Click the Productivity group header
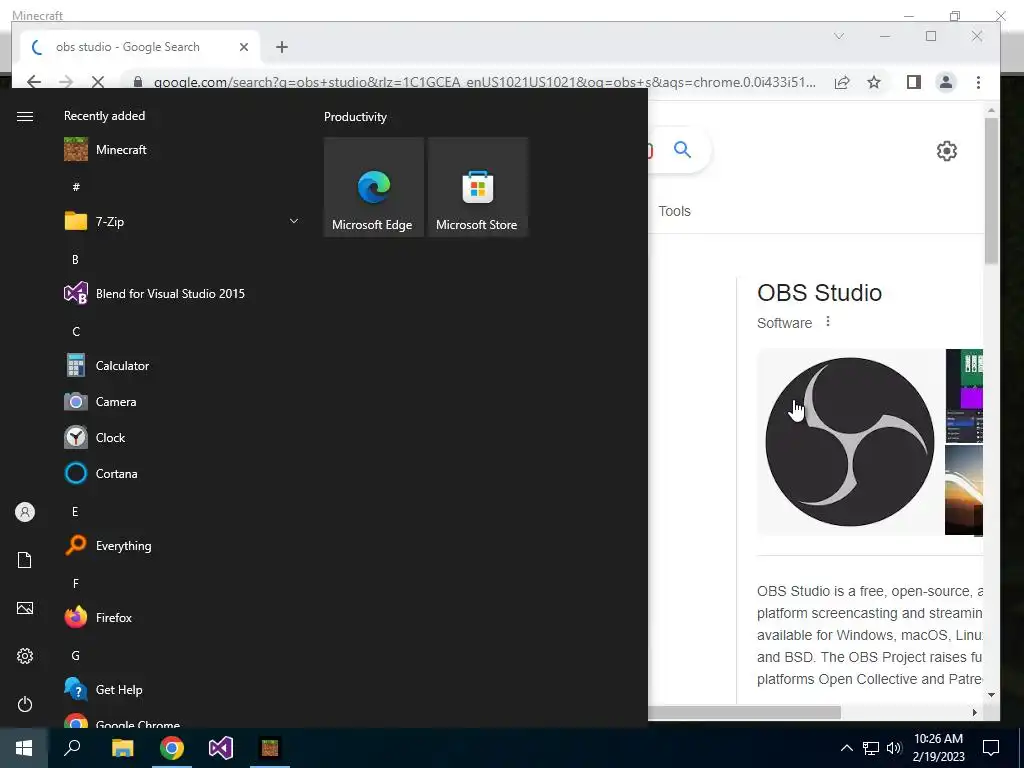This screenshot has width=1024, height=768. tap(355, 117)
